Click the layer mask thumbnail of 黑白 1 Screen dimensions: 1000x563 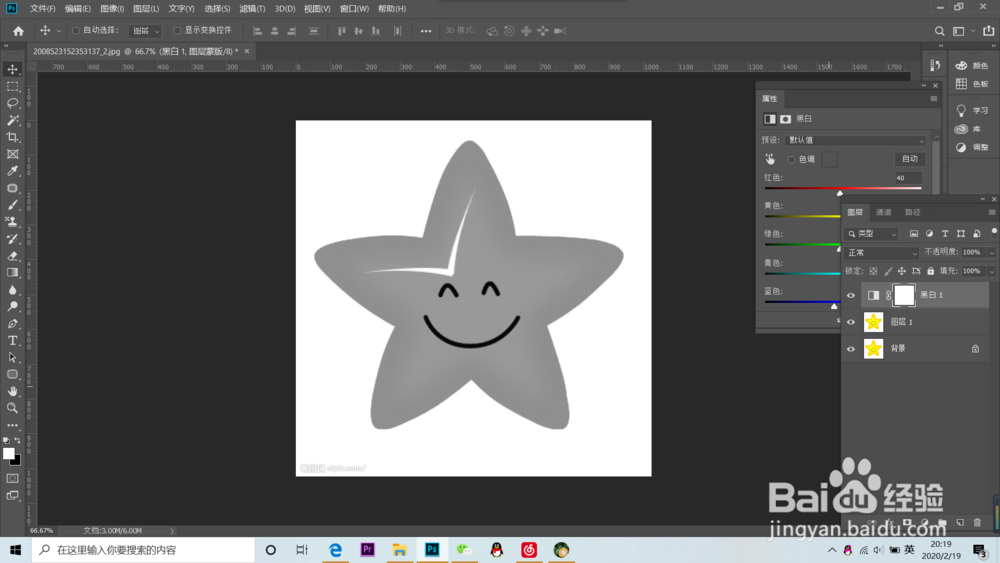903,295
